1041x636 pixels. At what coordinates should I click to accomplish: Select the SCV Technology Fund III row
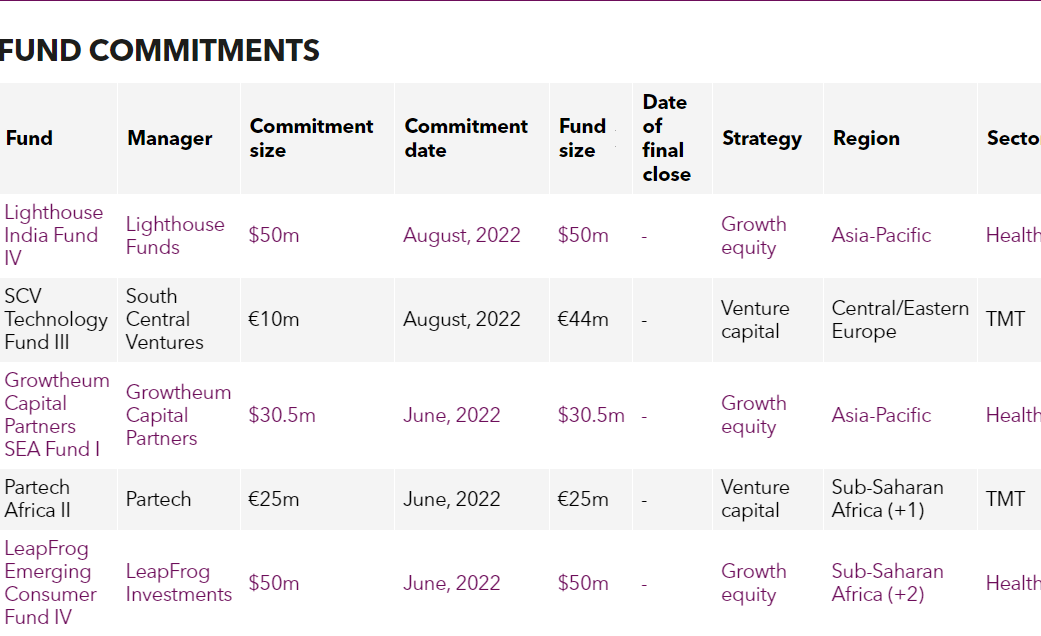coord(56,319)
